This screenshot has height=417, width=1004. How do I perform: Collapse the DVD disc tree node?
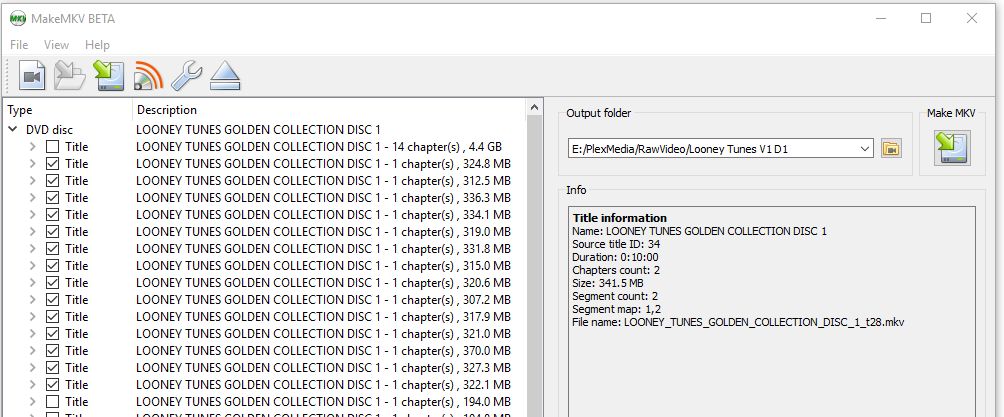tap(13, 130)
